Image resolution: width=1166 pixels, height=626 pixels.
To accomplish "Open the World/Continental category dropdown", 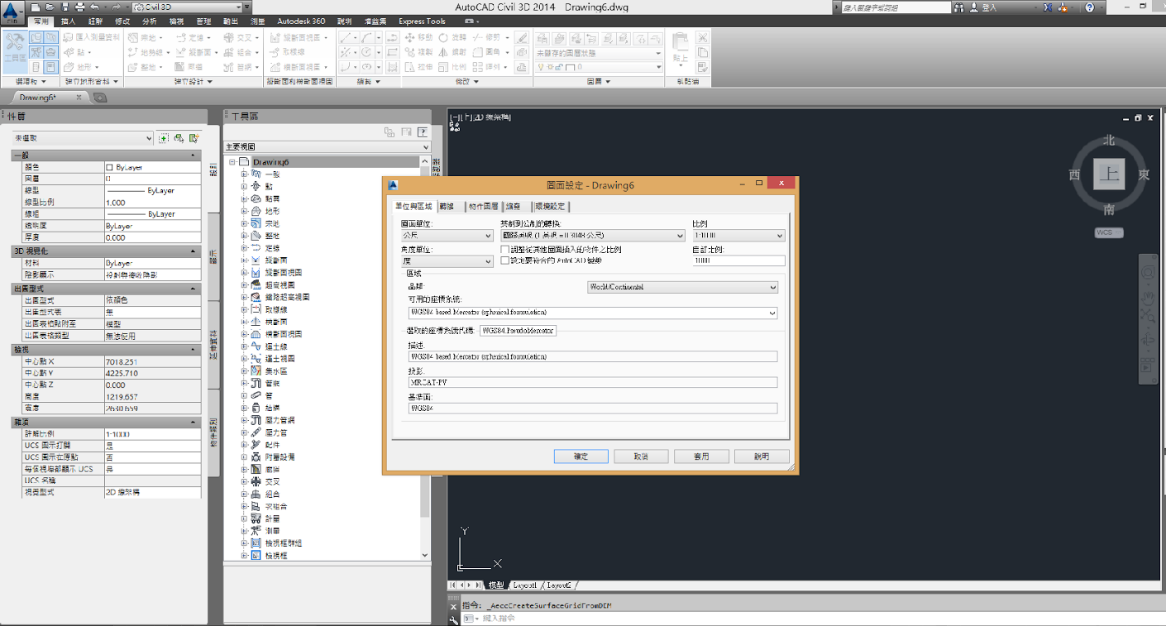I will (x=683, y=287).
